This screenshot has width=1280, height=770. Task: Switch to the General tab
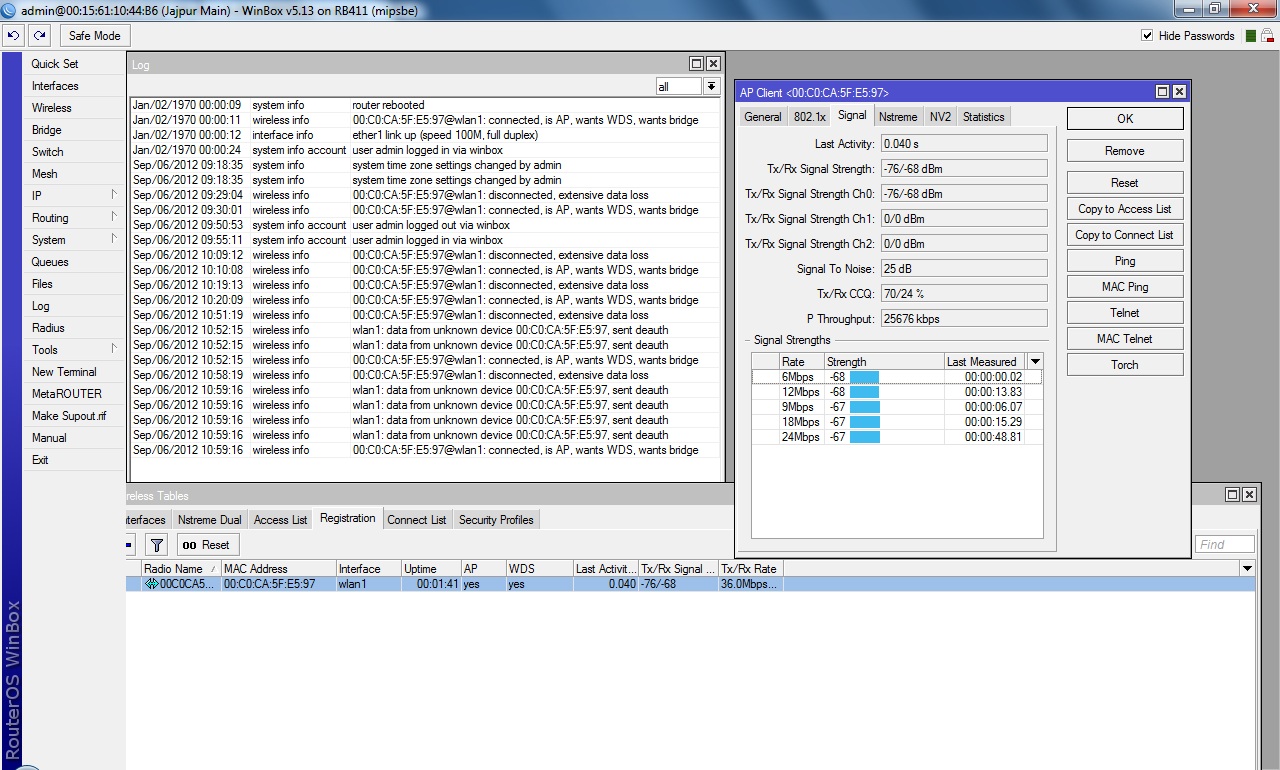click(x=763, y=117)
